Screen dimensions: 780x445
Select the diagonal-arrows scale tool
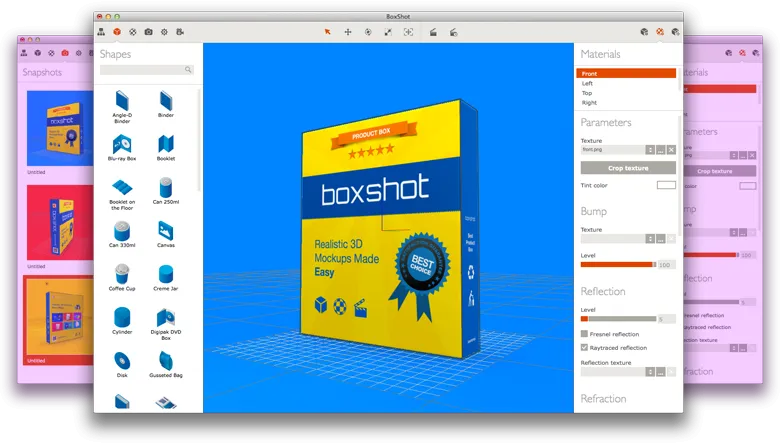click(388, 32)
